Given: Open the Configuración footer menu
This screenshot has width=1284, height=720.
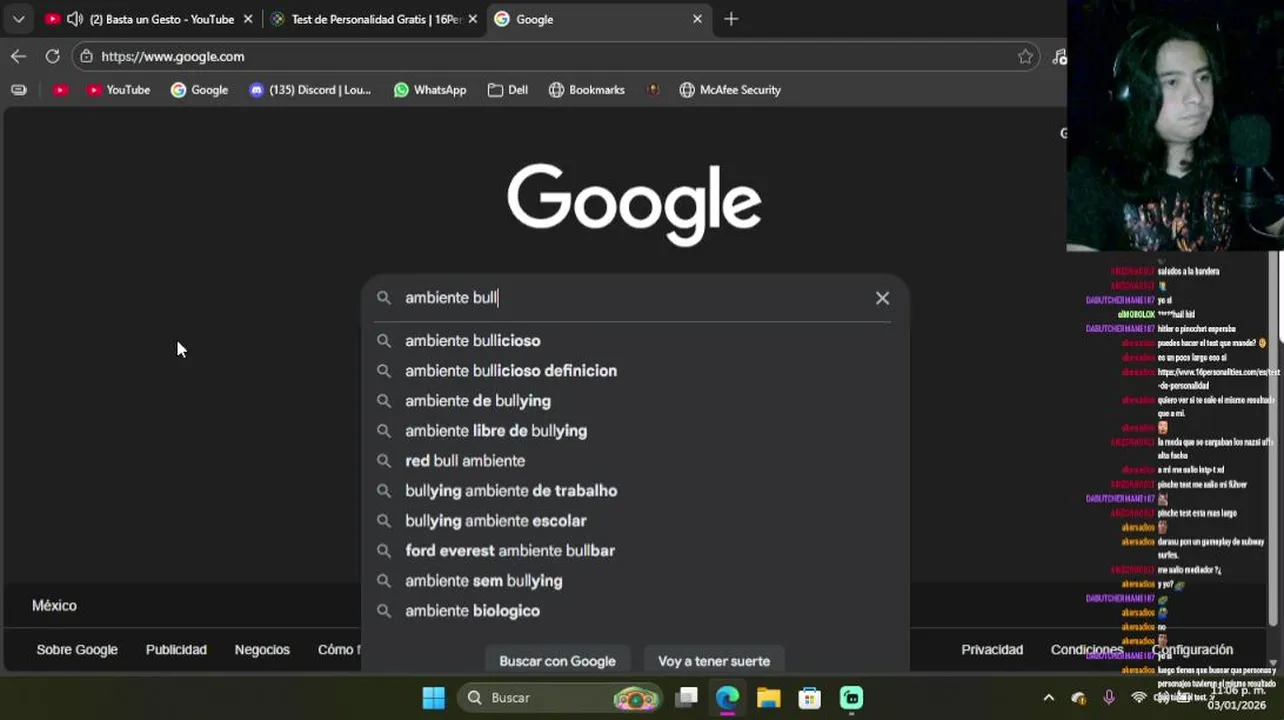Looking at the screenshot, I should tap(1192, 650).
